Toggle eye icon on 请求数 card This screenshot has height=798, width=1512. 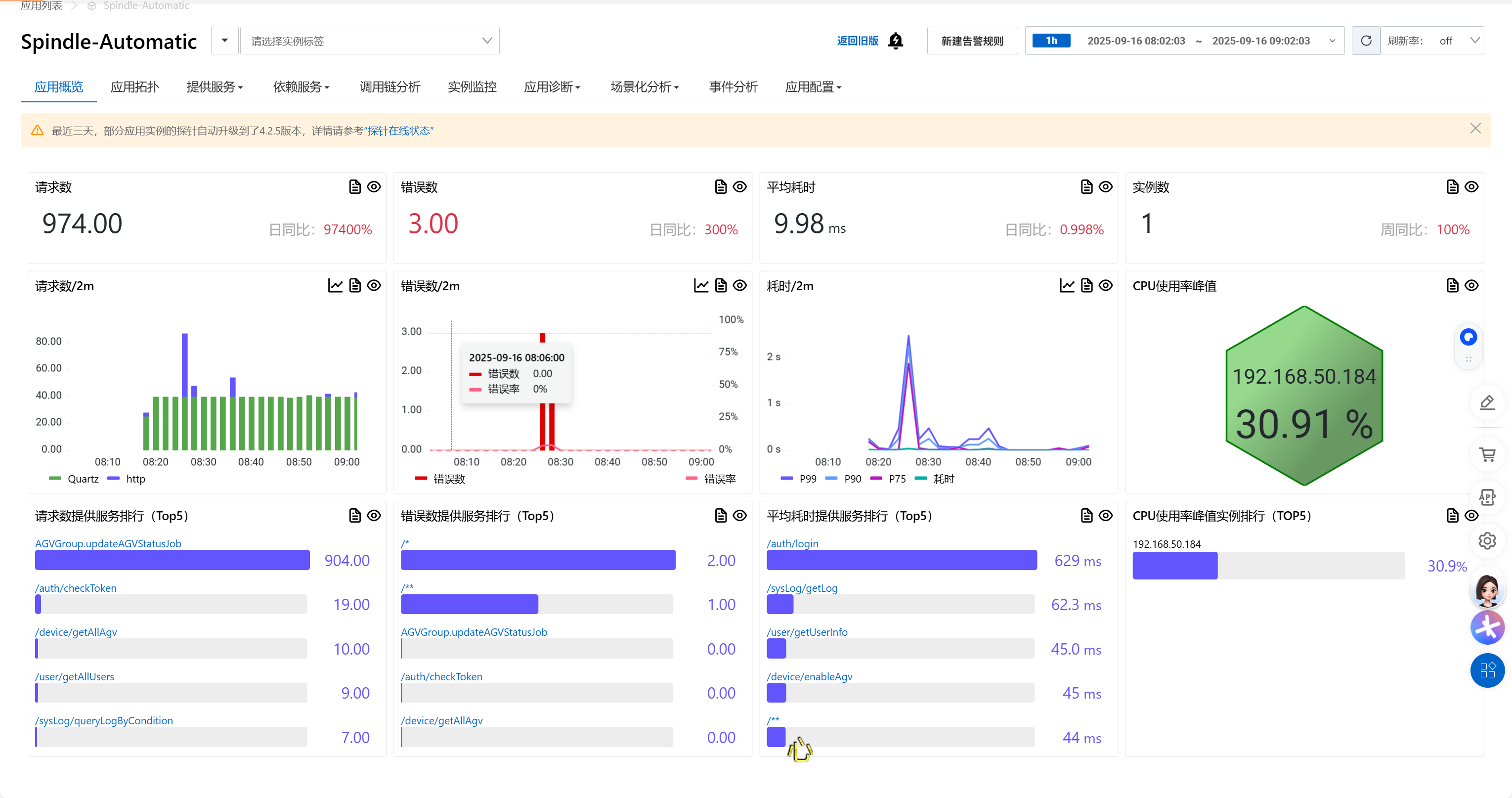point(374,187)
